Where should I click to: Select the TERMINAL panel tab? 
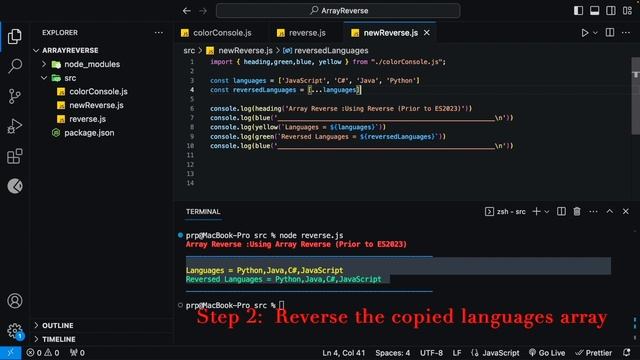(203, 211)
